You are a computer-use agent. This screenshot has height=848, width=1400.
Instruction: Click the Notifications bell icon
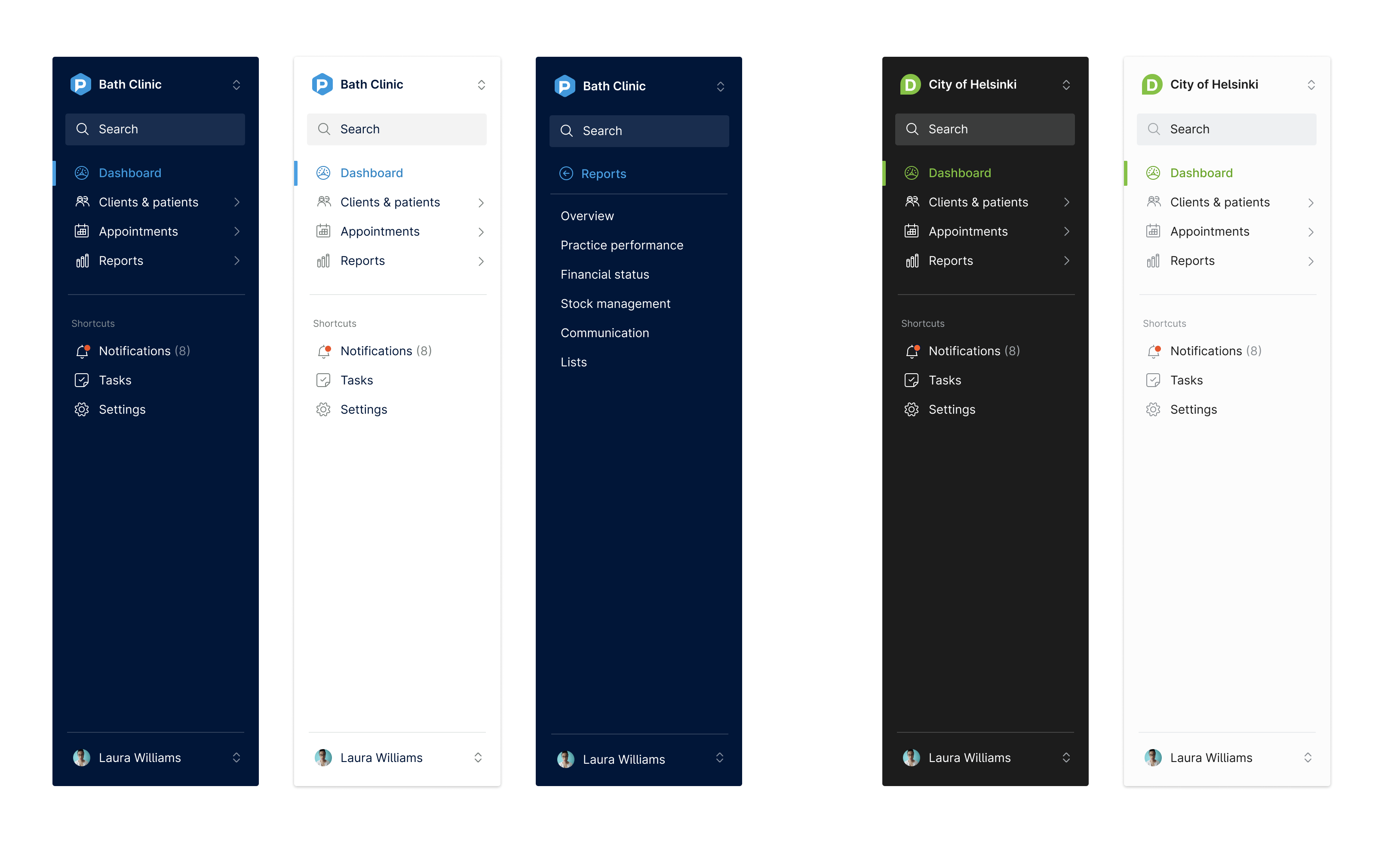point(80,350)
